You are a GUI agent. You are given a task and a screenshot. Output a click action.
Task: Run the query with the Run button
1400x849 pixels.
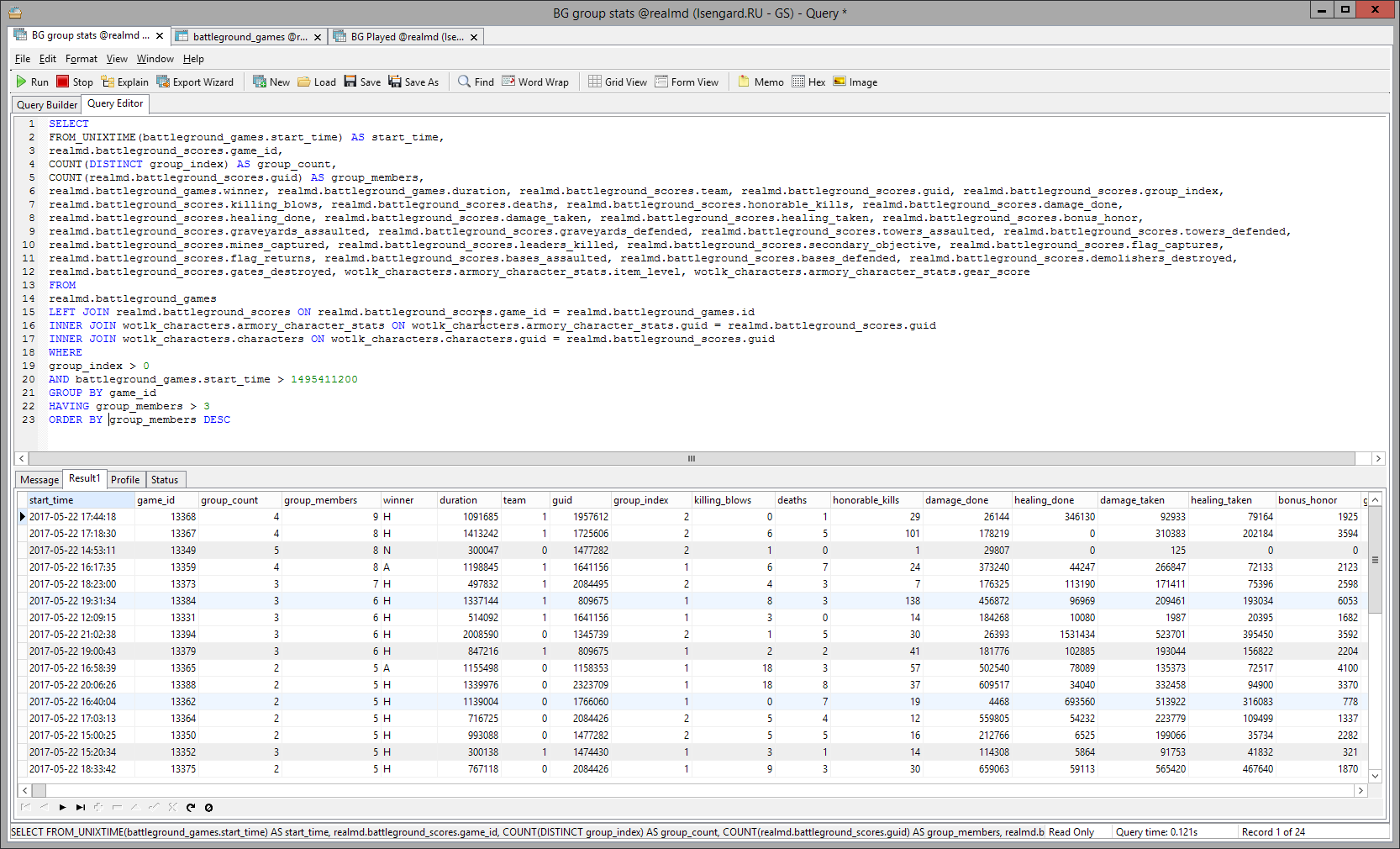click(32, 82)
